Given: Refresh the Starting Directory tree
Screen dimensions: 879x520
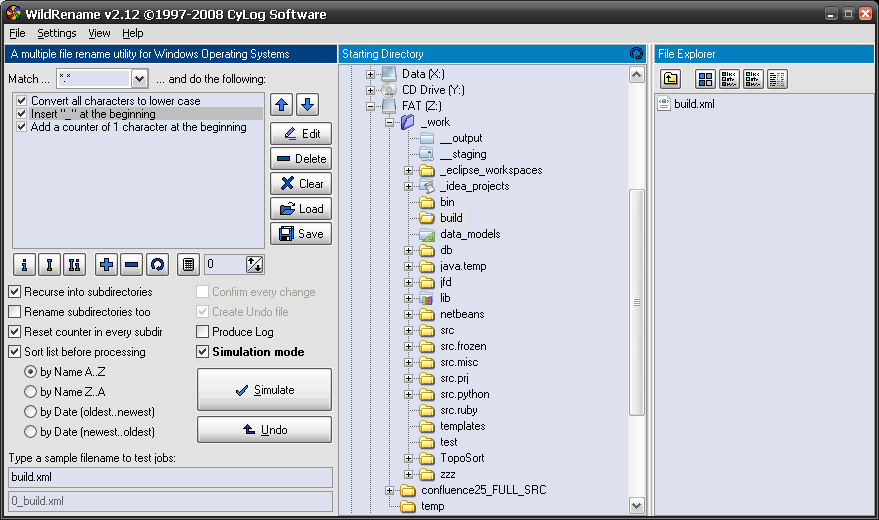Looking at the screenshot, I should coord(636,54).
